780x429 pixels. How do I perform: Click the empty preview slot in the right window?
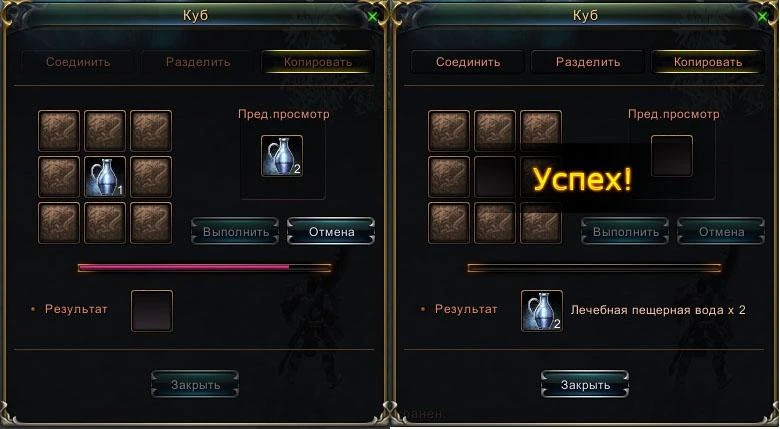[x=672, y=156]
